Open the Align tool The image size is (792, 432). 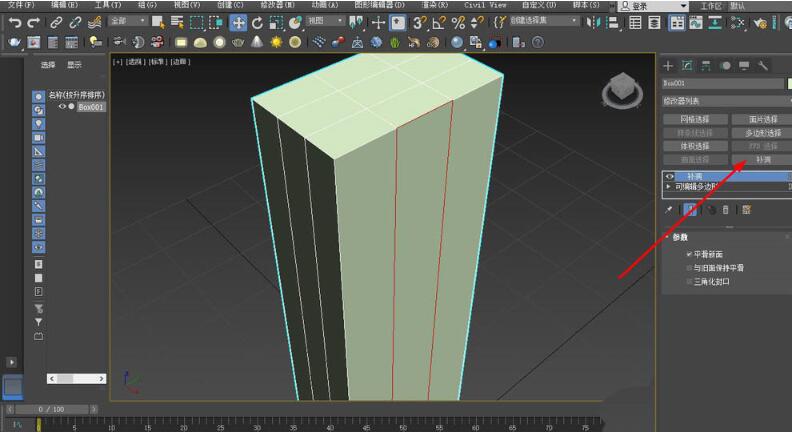click(x=612, y=23)
